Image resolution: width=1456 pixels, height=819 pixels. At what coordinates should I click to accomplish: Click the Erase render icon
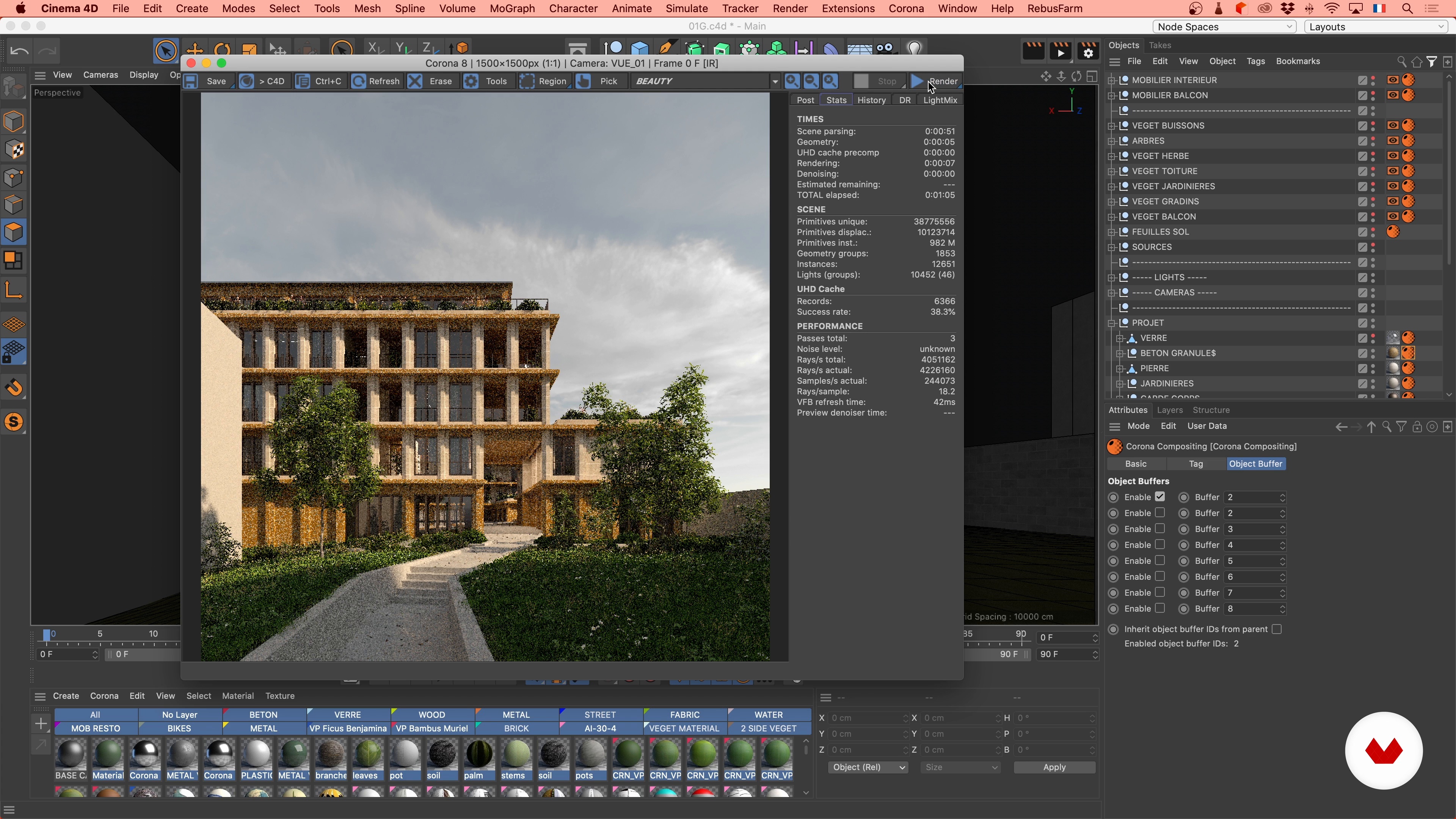pyautogui.click(x=416, y=82)
